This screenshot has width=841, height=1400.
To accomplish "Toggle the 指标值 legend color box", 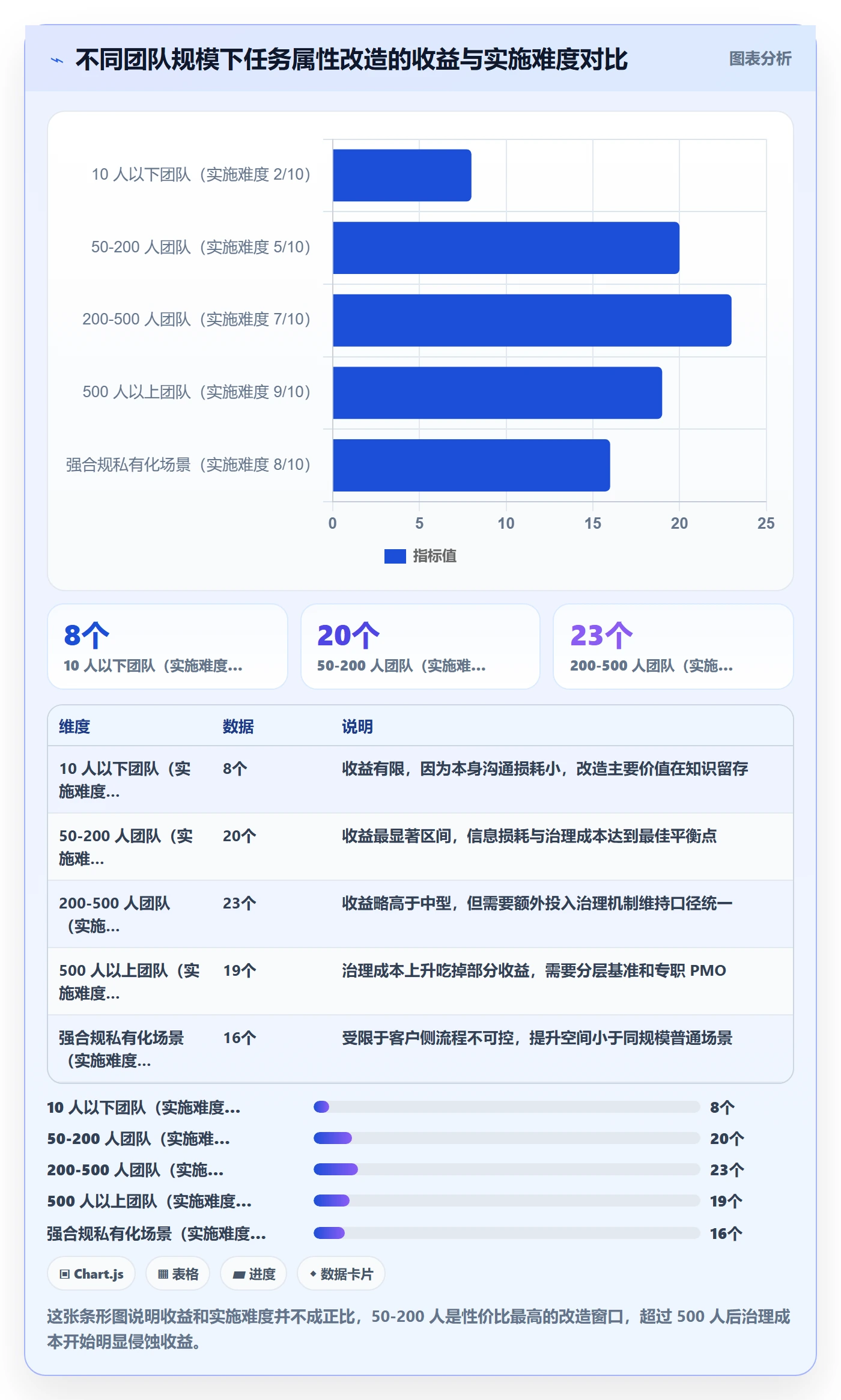I will click(395, 556).
